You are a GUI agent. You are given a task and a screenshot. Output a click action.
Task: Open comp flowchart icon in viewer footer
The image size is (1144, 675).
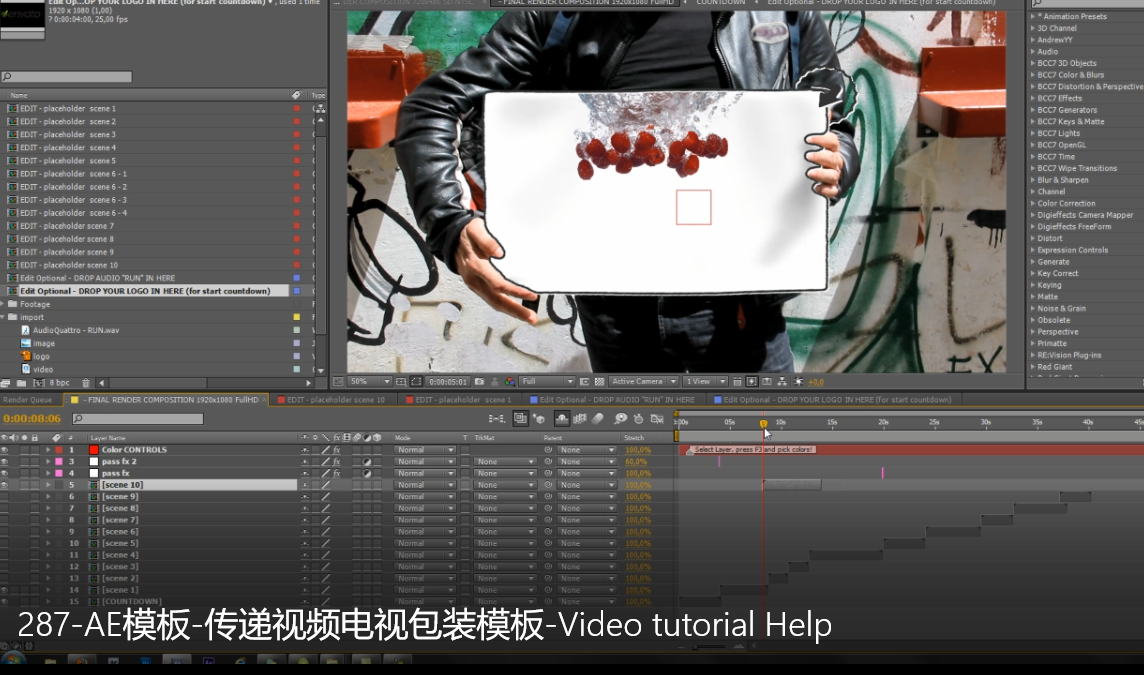pyautogui.click(x=781, y=382)
